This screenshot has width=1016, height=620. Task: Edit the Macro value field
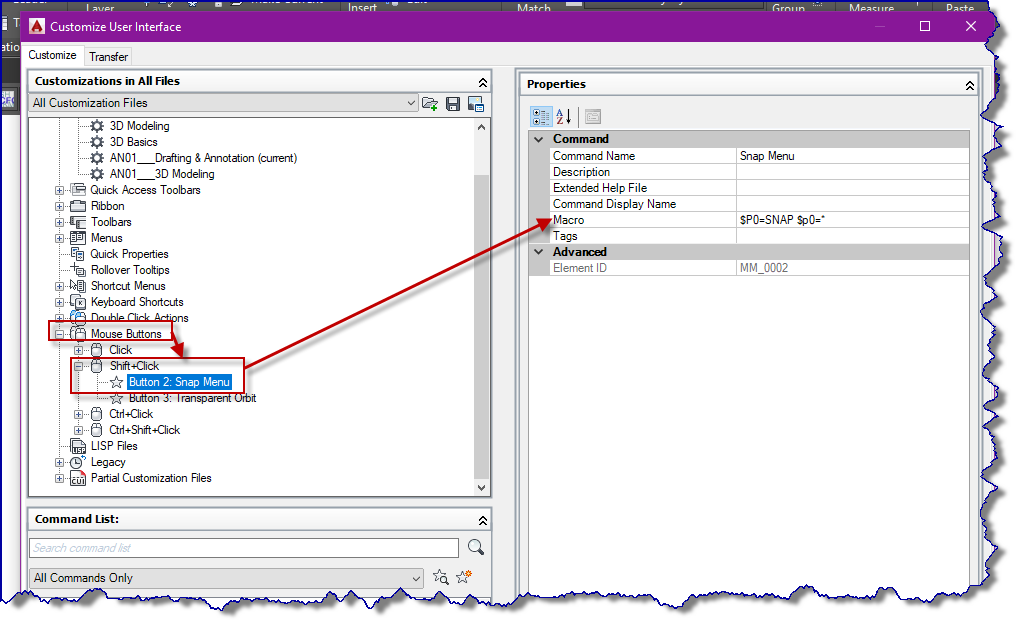pyautogui.click(x=853, y=220)
